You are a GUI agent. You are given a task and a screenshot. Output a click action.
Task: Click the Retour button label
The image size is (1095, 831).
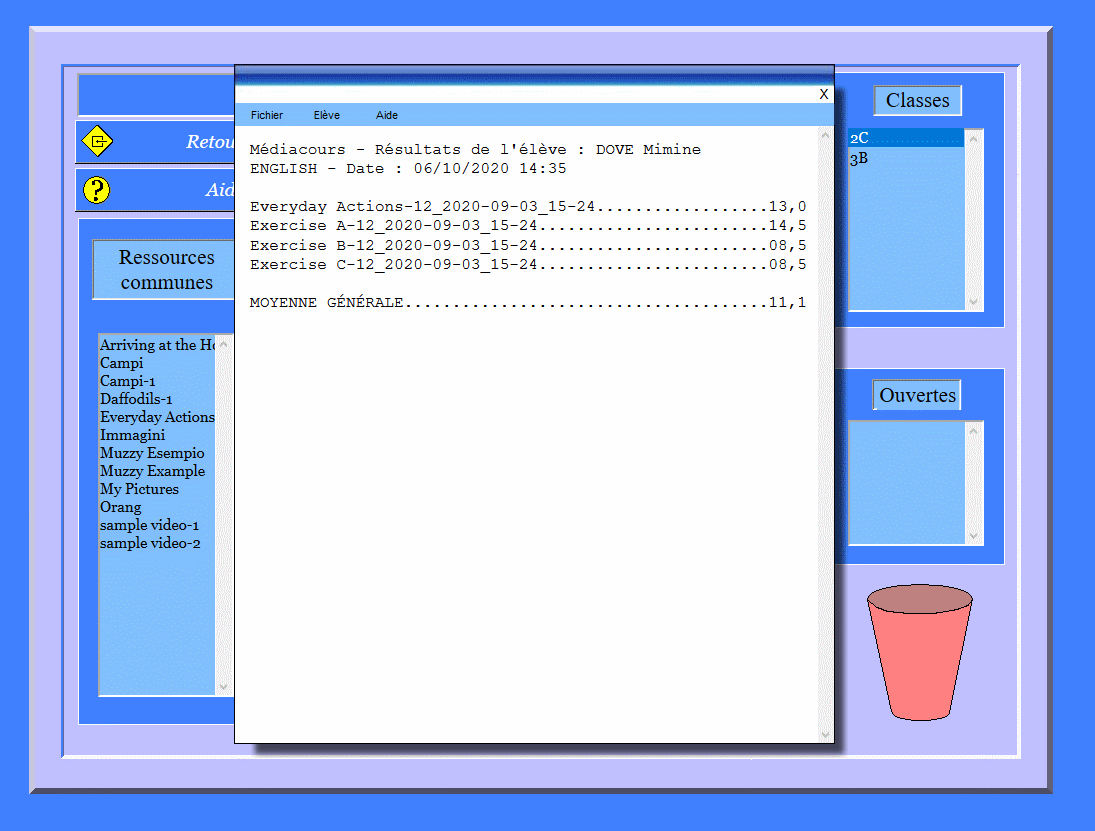(210, 142)
